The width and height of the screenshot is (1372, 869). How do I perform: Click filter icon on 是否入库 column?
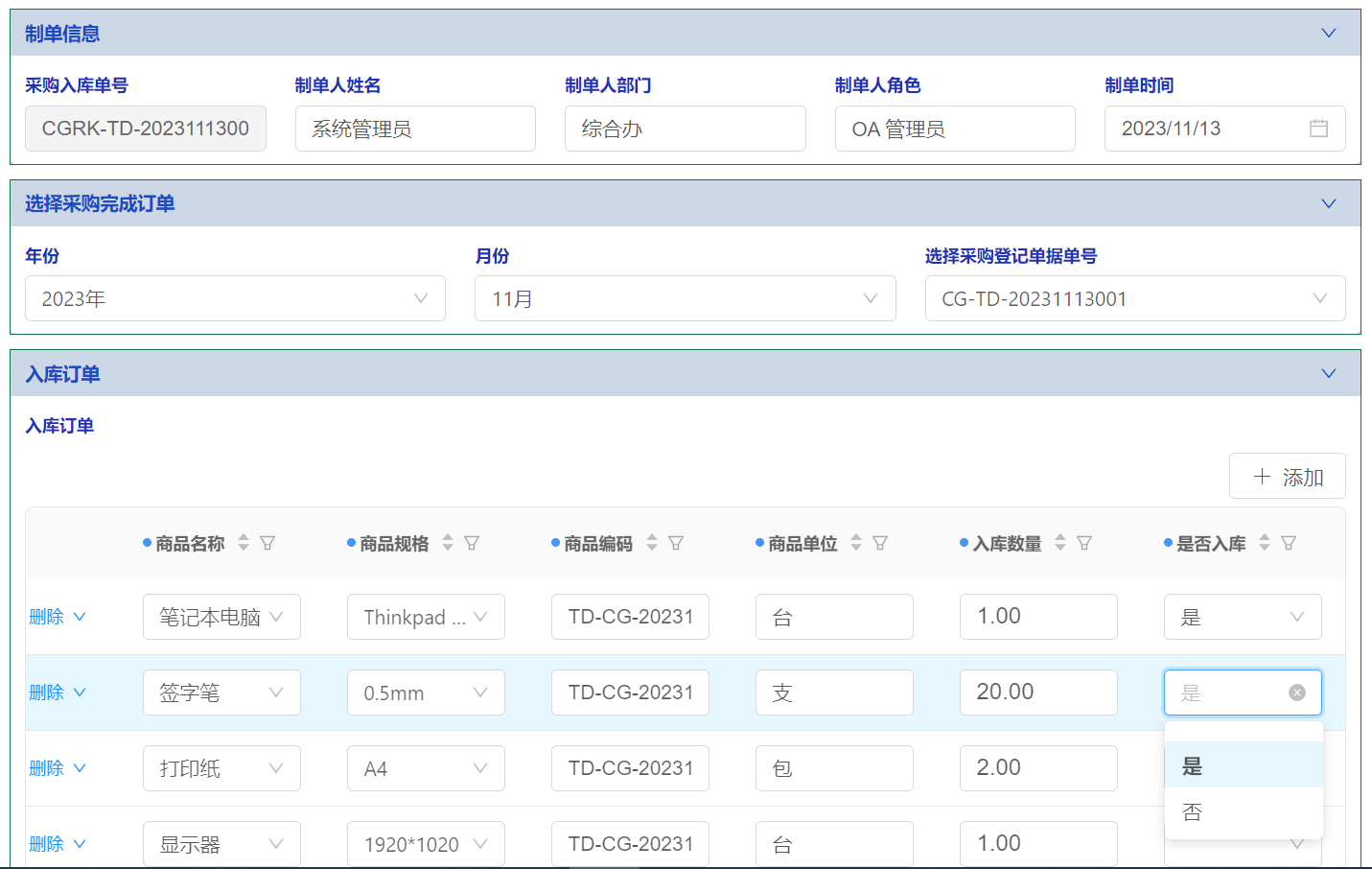tap(1289, 543)
